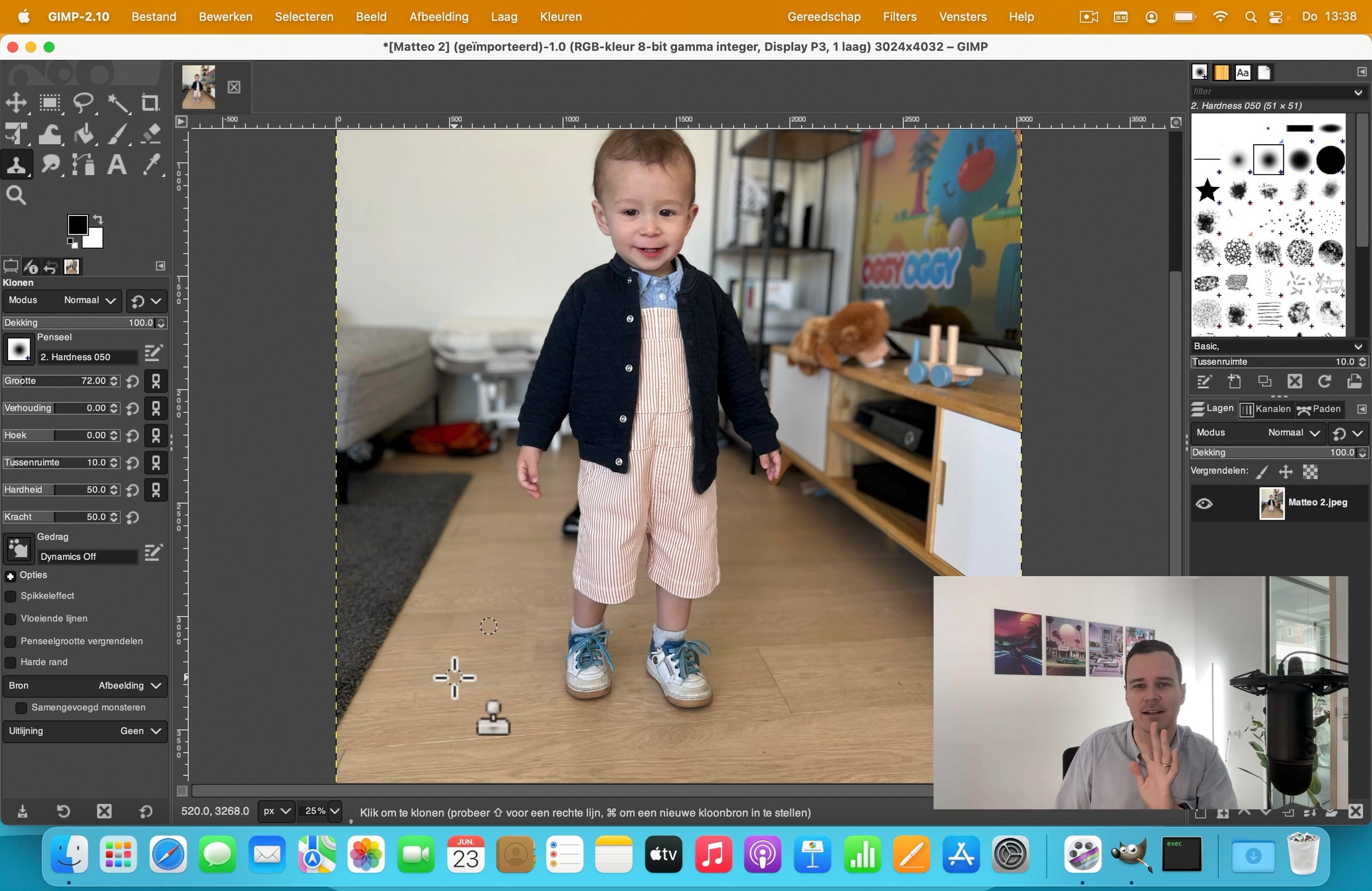The width and height of the screenshot is (1372, 891).
Task: Select the Move tool in toolbox
Action: click(17, 103)
